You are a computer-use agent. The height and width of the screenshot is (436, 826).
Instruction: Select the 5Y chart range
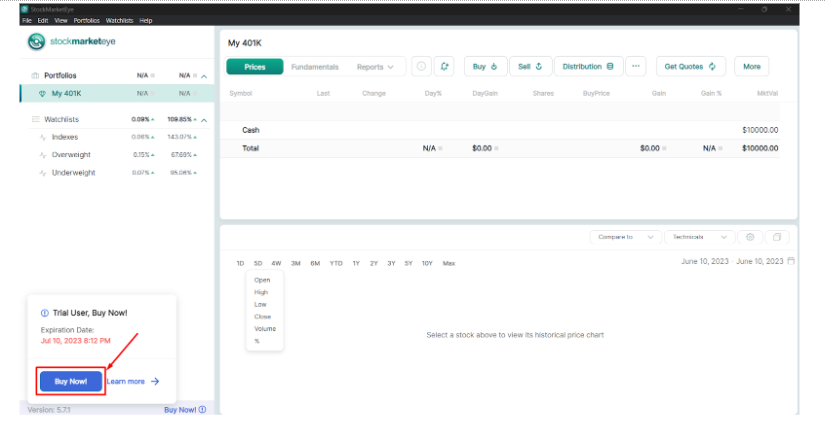tap(408, 263)
